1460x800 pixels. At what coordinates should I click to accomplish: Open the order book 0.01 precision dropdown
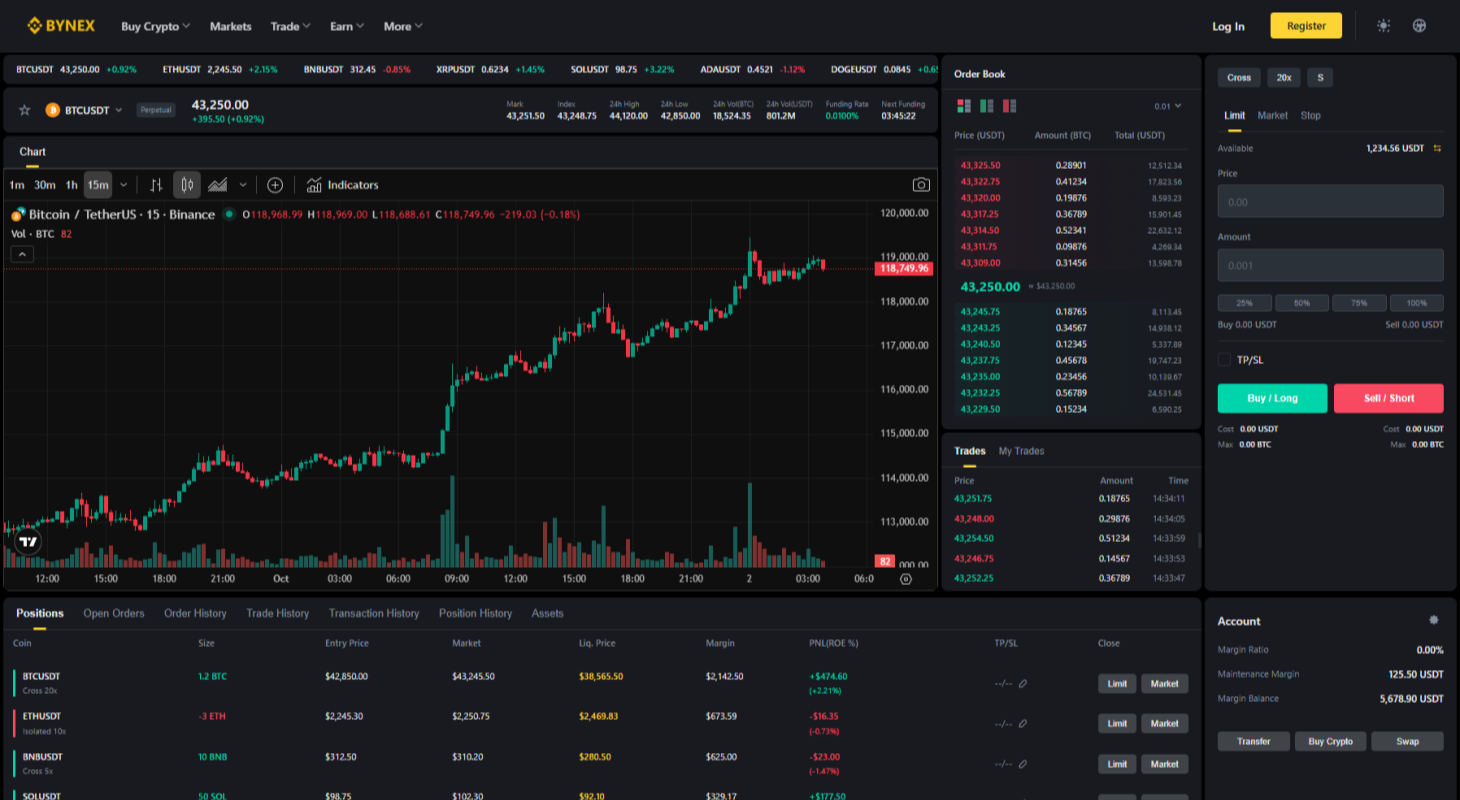click(1167, 106)
